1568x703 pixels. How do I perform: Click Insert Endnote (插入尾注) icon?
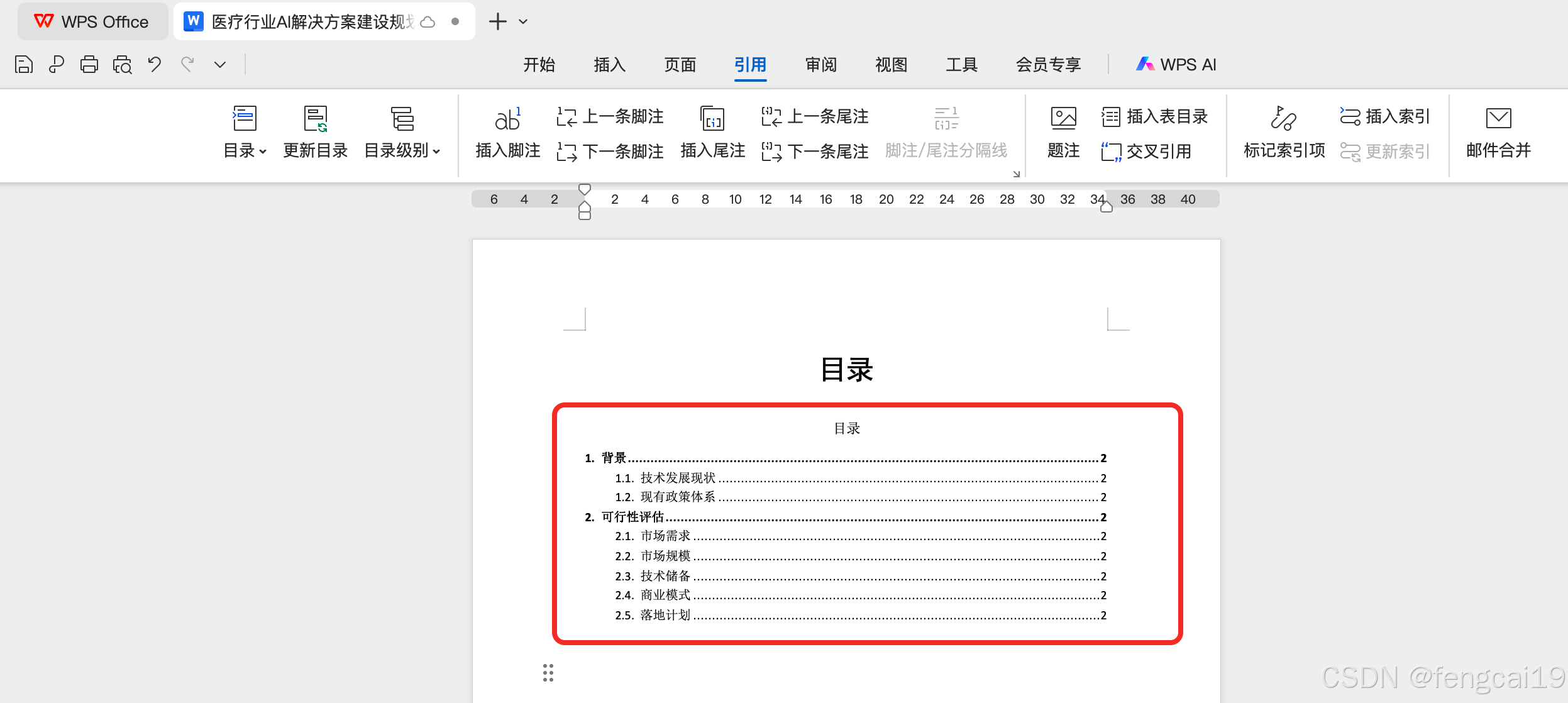pos(712,119)
